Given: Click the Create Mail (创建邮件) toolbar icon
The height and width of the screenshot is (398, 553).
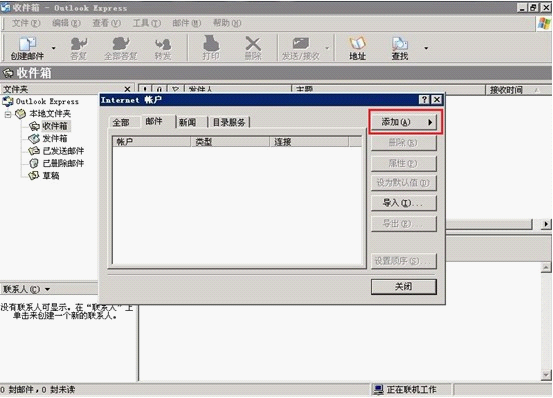Looking at the screenshot, I should click(x=27, y=48).
